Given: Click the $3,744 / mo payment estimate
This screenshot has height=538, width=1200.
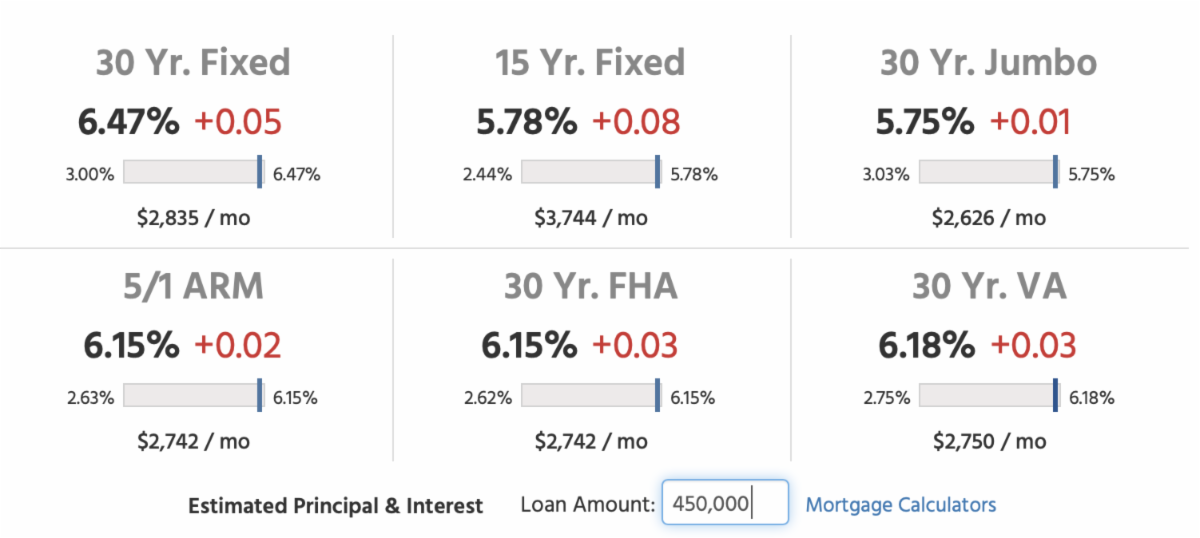Looking at the screenshot, I should [590, 218].
